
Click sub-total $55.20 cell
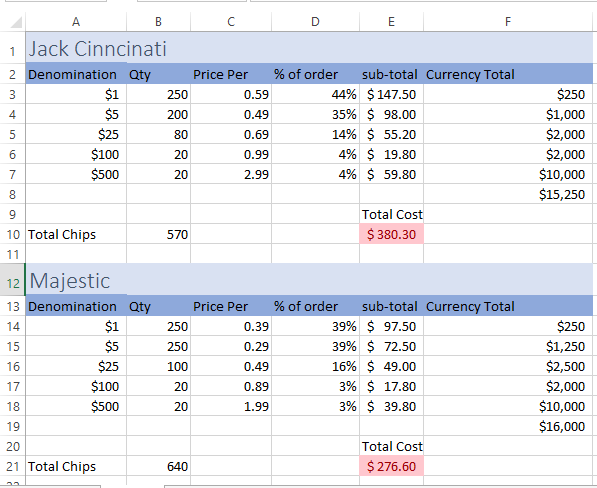391,134
